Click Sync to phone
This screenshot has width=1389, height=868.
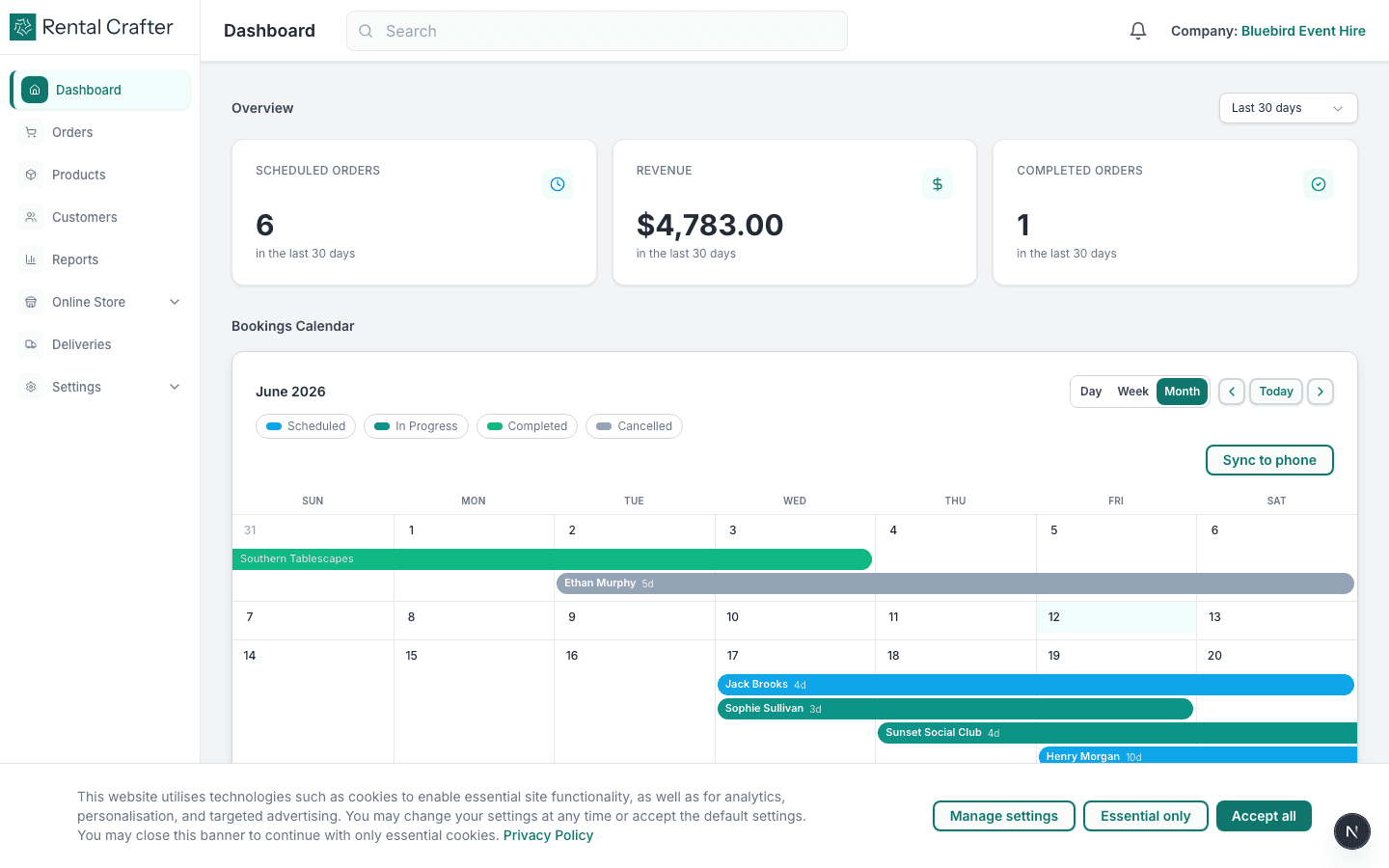click(1269, 460)
